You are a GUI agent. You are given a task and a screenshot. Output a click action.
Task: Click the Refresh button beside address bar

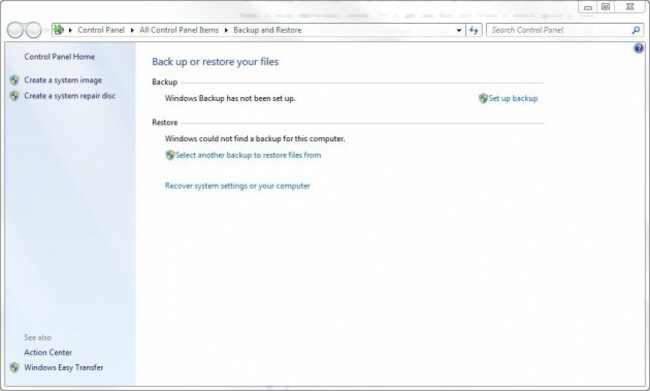point(473,30)
